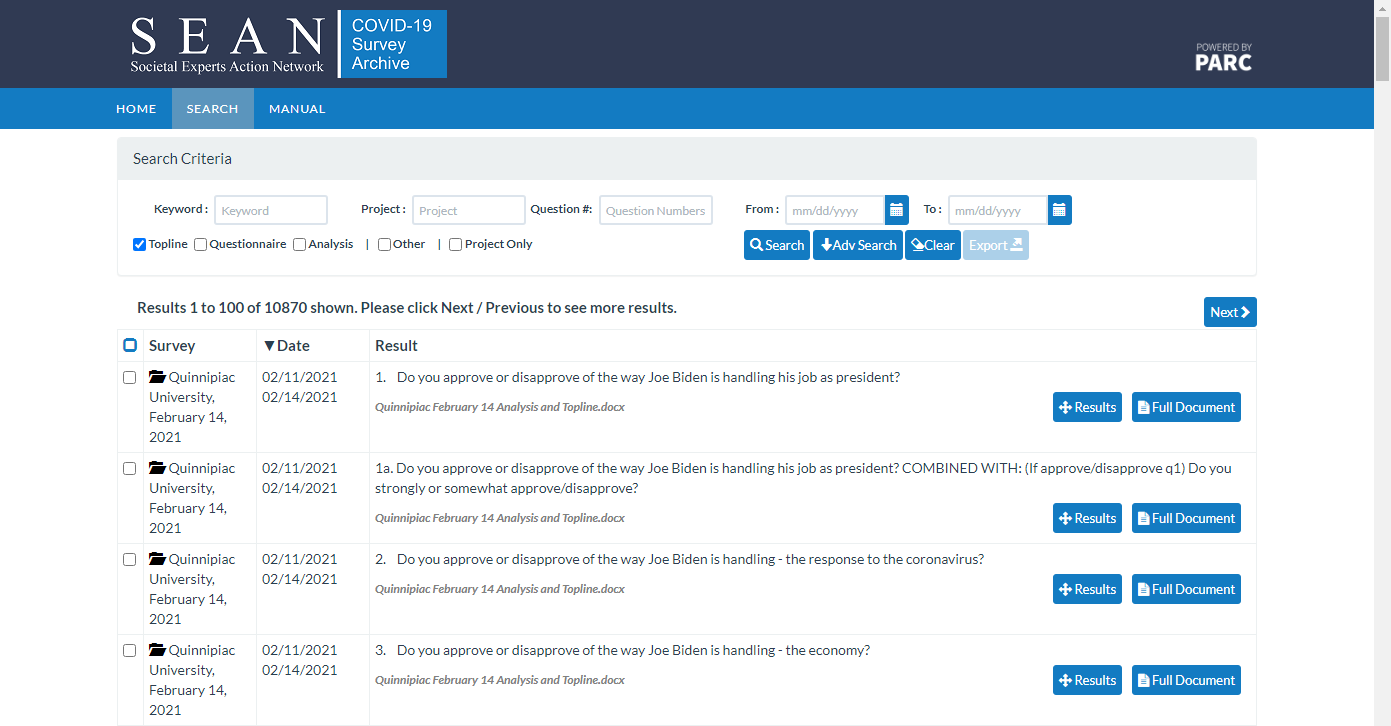
Task: Click the SEAN COVID-19 Survey Archive logo
Action: click(x=288, y=44)
